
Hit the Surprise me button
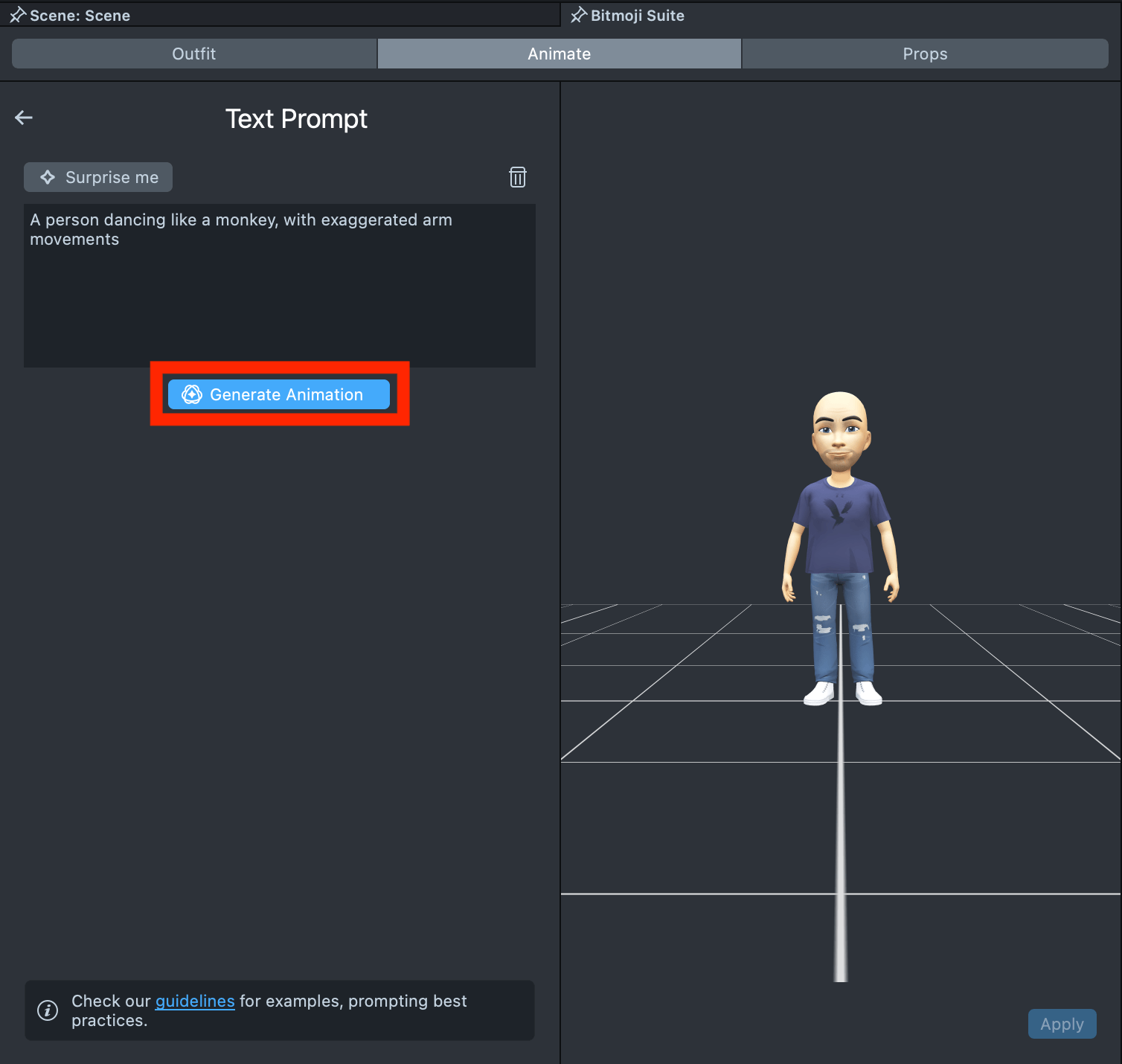(x=98, y=177)
